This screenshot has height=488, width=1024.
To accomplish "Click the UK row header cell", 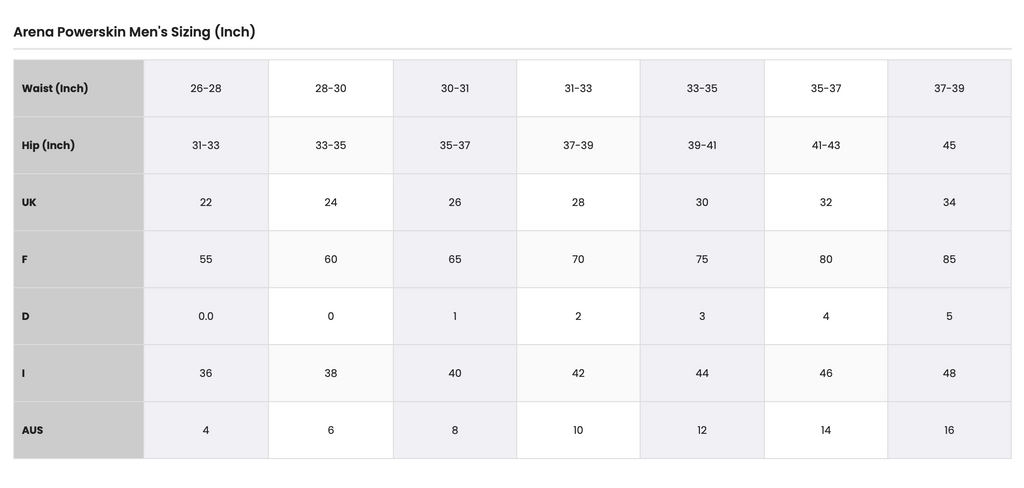I will (x=78, y=202).
